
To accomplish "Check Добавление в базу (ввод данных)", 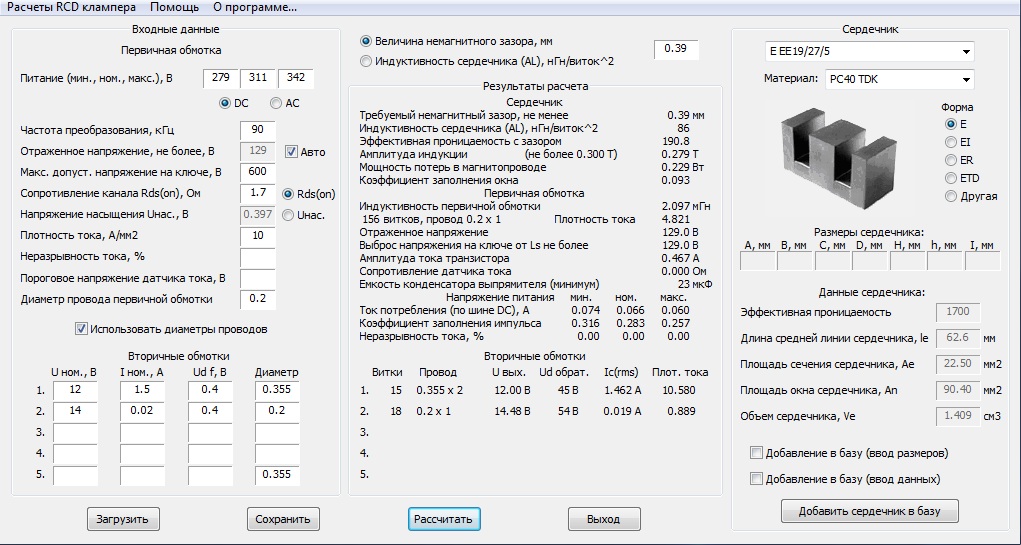I will click(757, 479).
